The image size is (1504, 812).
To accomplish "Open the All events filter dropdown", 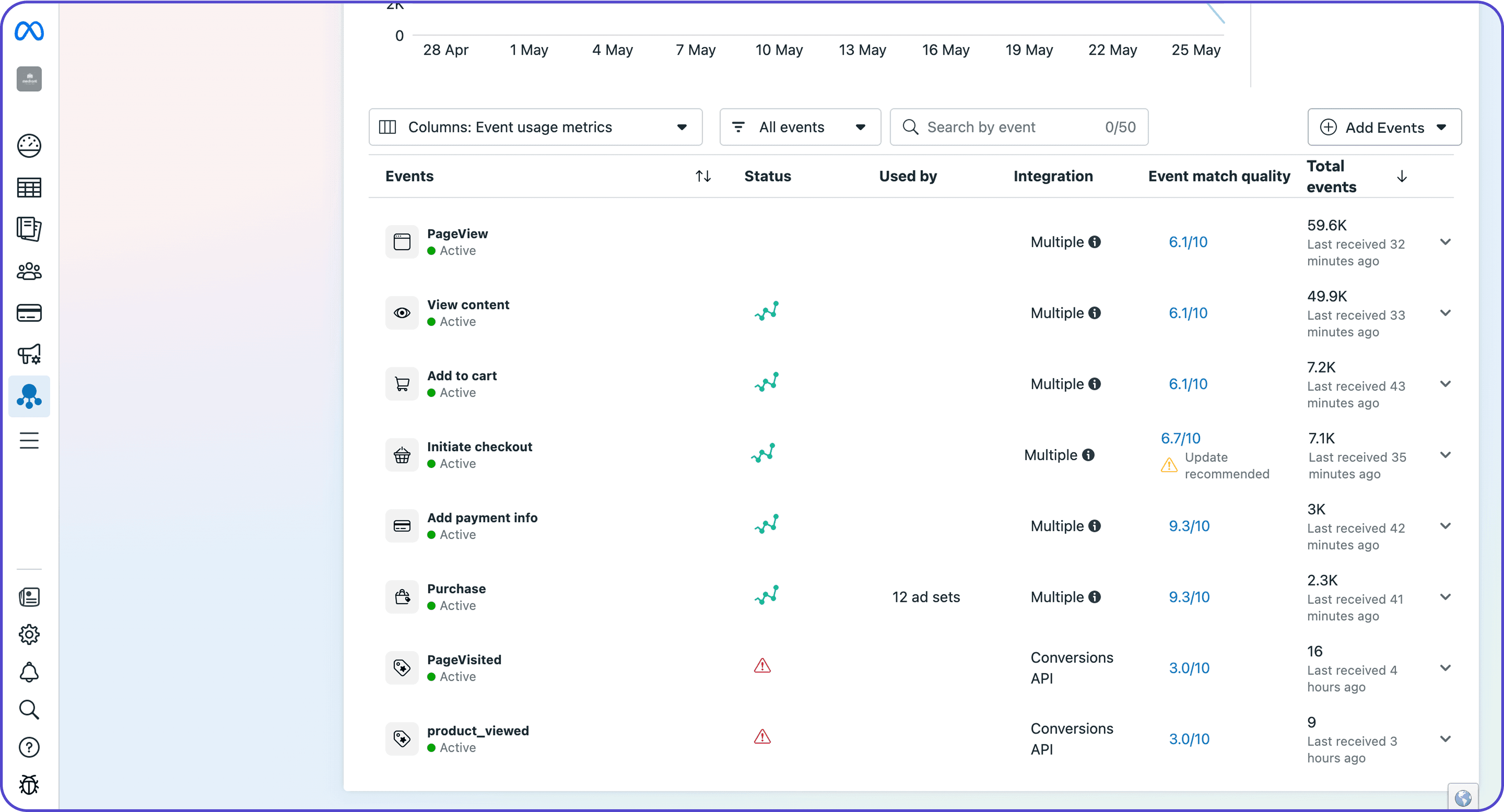I will click(x=799, y=127).
